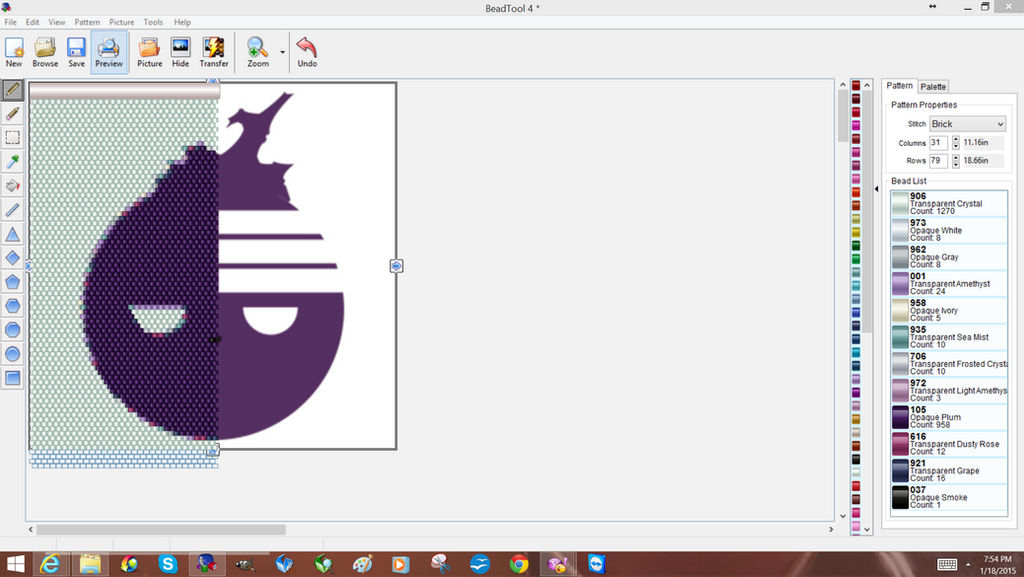Decrease the Rows count with stepper
Image resolution: width=1024 pixels, height=577 pixels.
coord(955,164)
